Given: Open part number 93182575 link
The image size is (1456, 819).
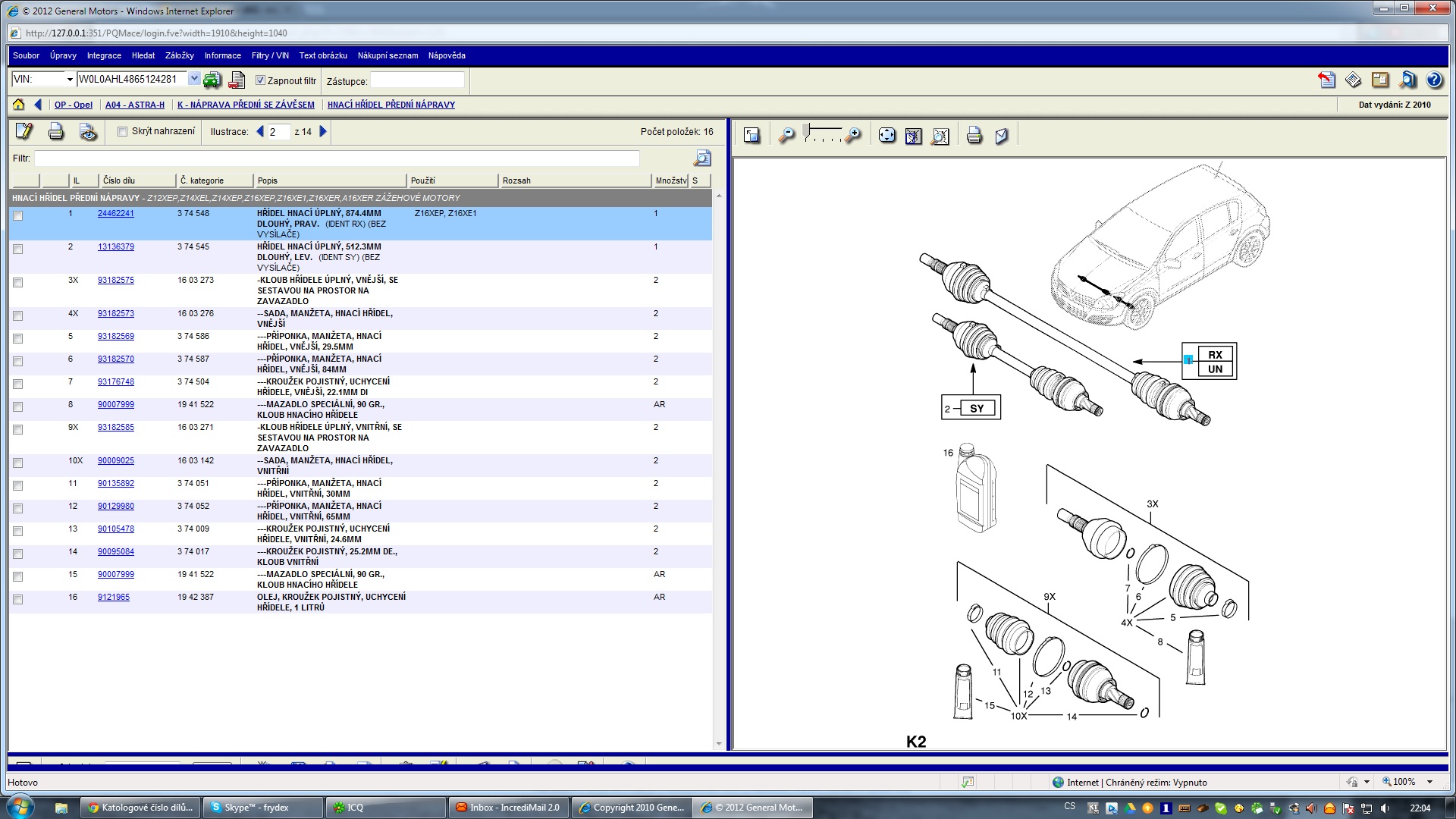Looking at the screenshot, I should point(115,280).
